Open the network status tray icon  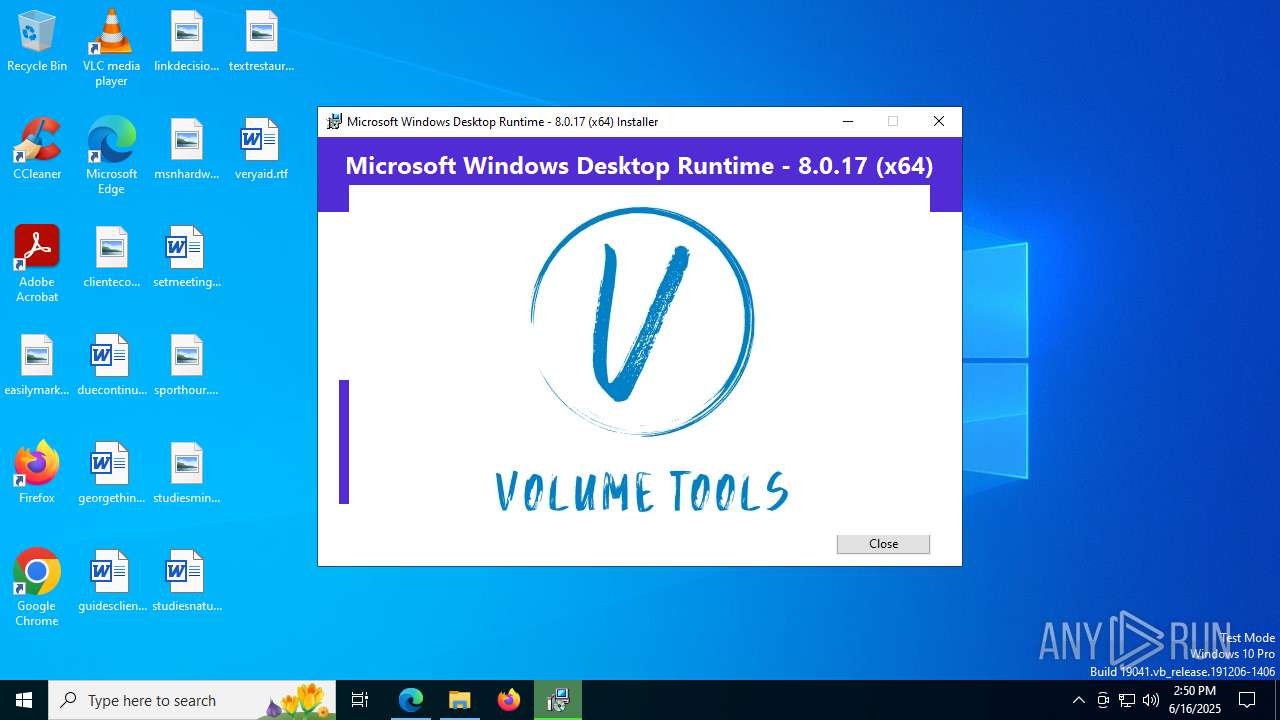click(1127, 700)
